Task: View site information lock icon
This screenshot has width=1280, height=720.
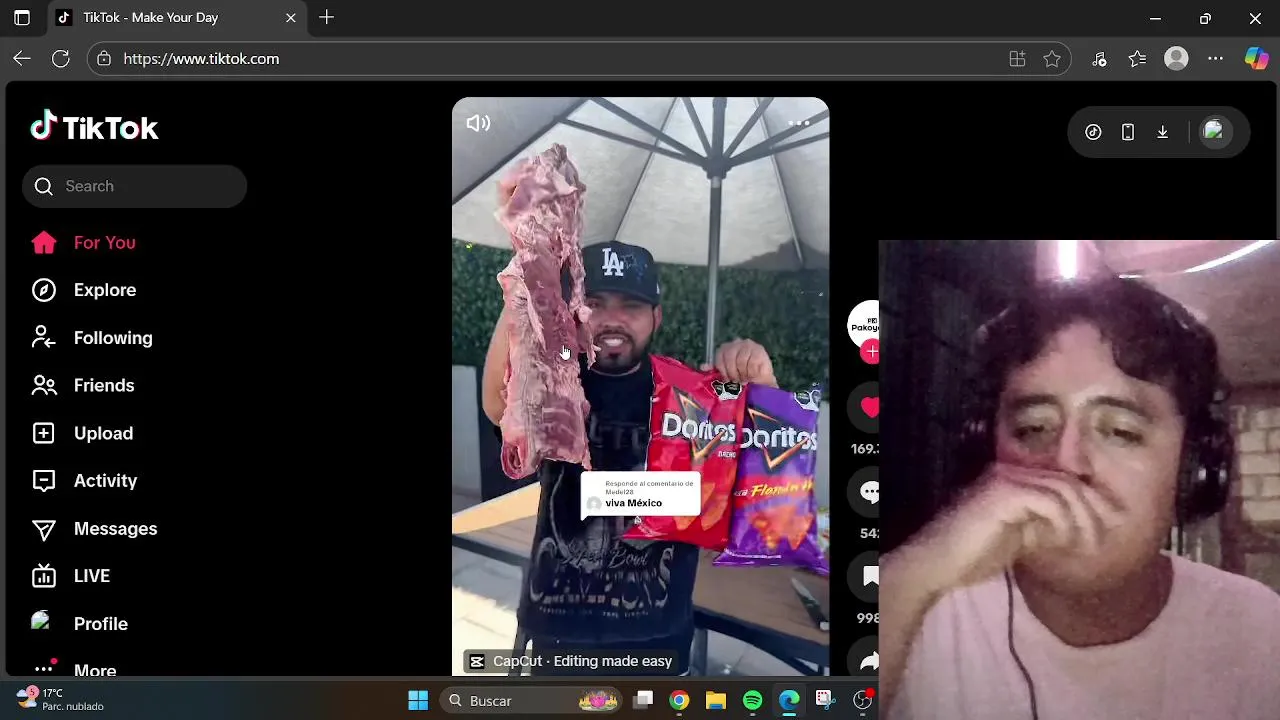Action: [x=104, y=59]
